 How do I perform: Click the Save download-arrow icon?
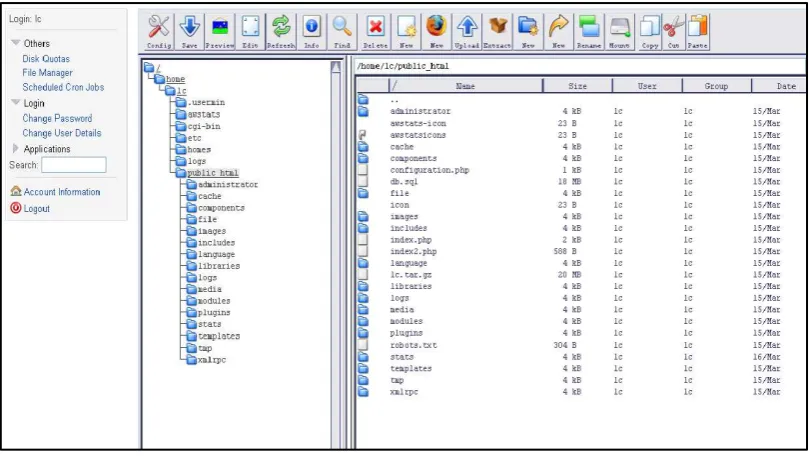coord(189,31)
